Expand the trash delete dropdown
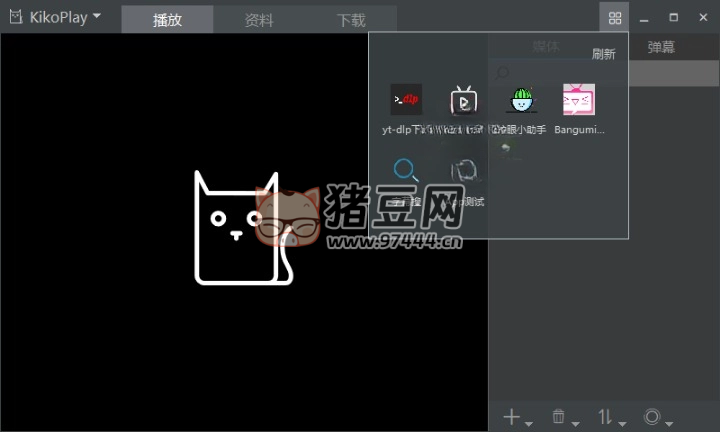The width and height of the screenshot is (720, 432). [x=565, y=417]
